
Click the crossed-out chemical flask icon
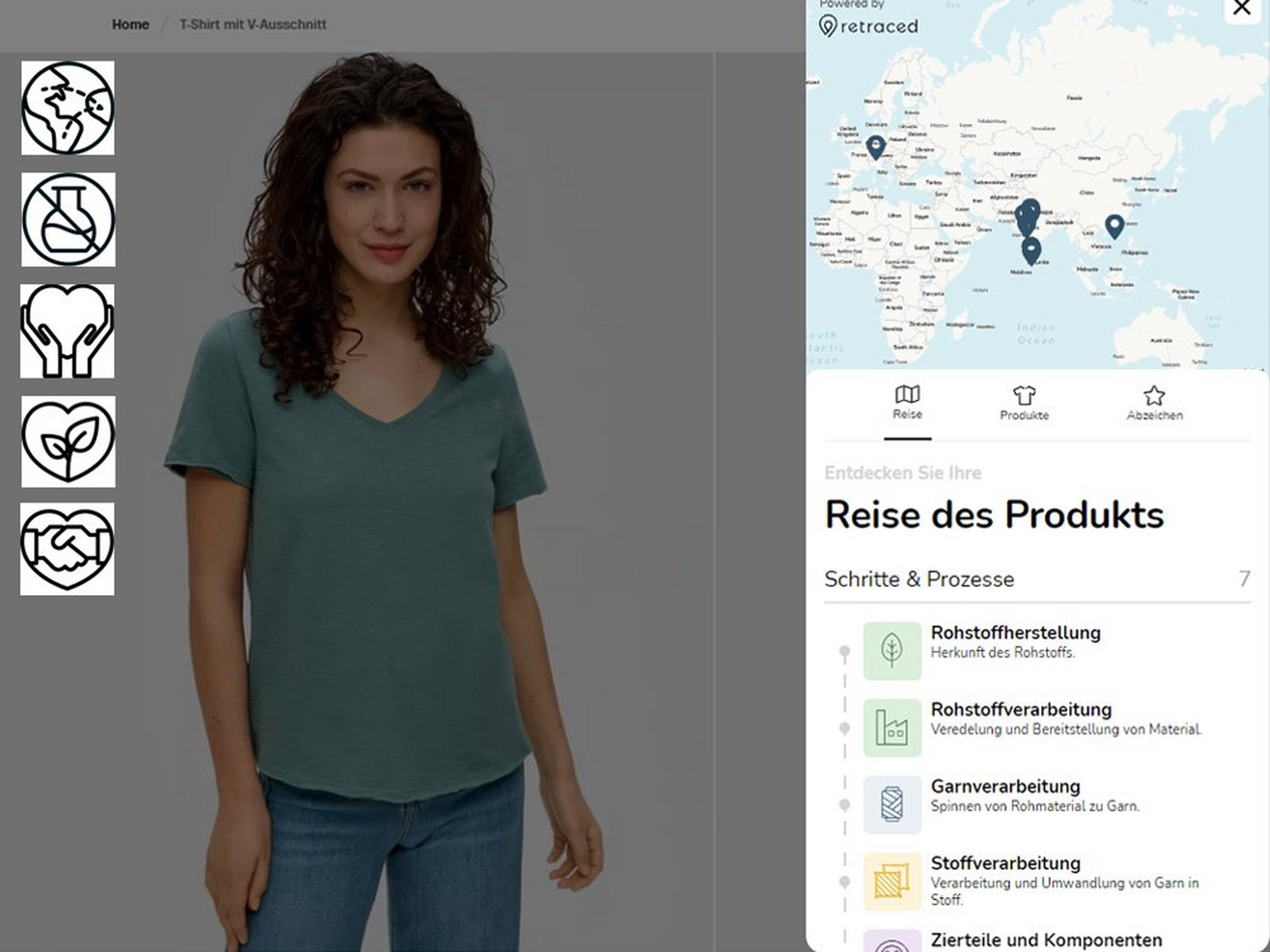[x=68, y=219]
